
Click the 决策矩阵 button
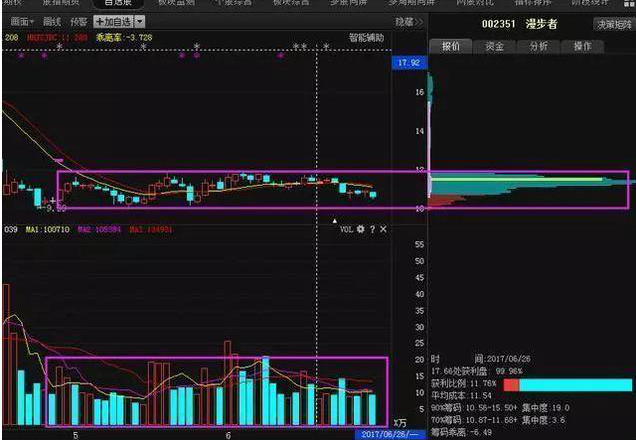614,24
